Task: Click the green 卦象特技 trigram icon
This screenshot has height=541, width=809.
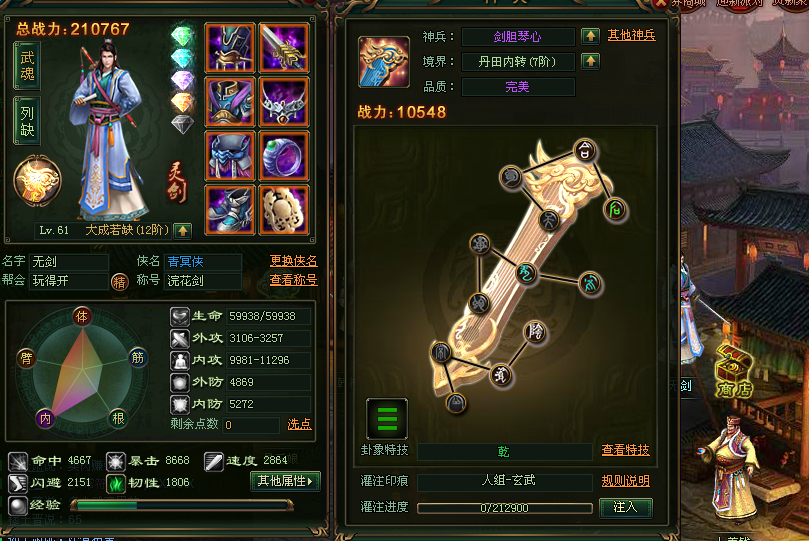Action: 387,419
